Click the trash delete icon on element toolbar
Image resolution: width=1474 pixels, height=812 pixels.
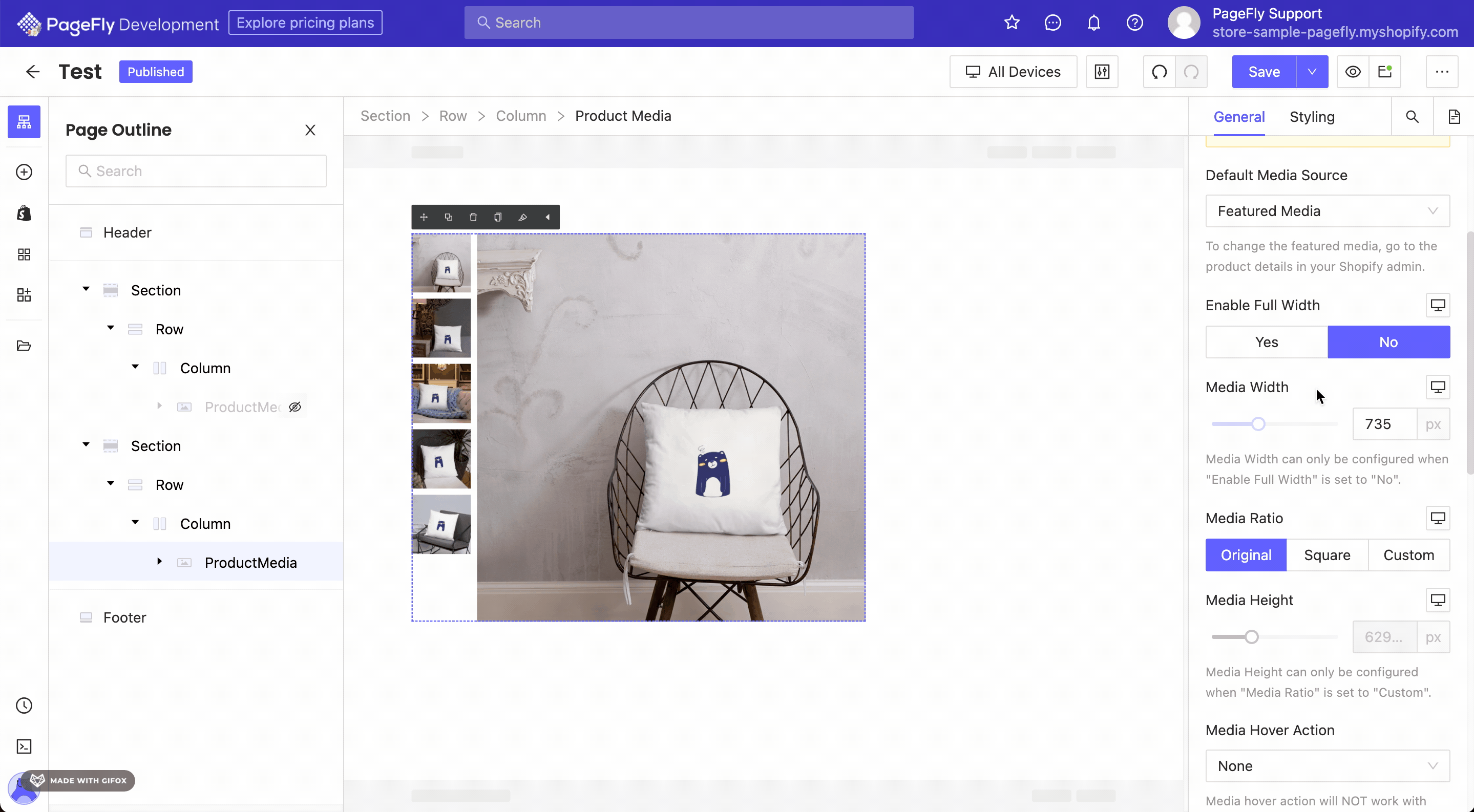click(473, 217)
